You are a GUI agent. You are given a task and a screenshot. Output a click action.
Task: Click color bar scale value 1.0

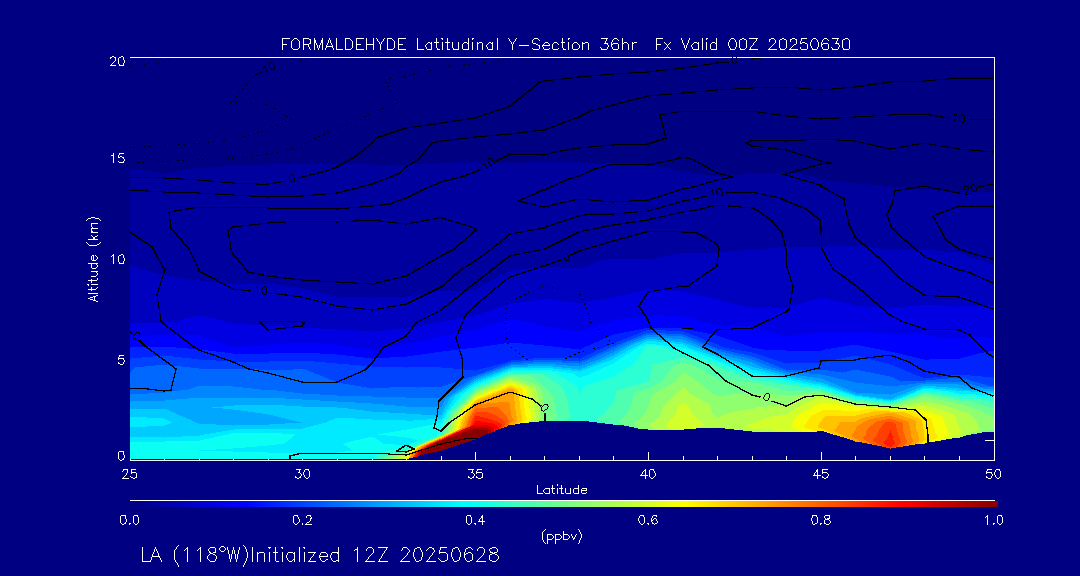(993, 520)
